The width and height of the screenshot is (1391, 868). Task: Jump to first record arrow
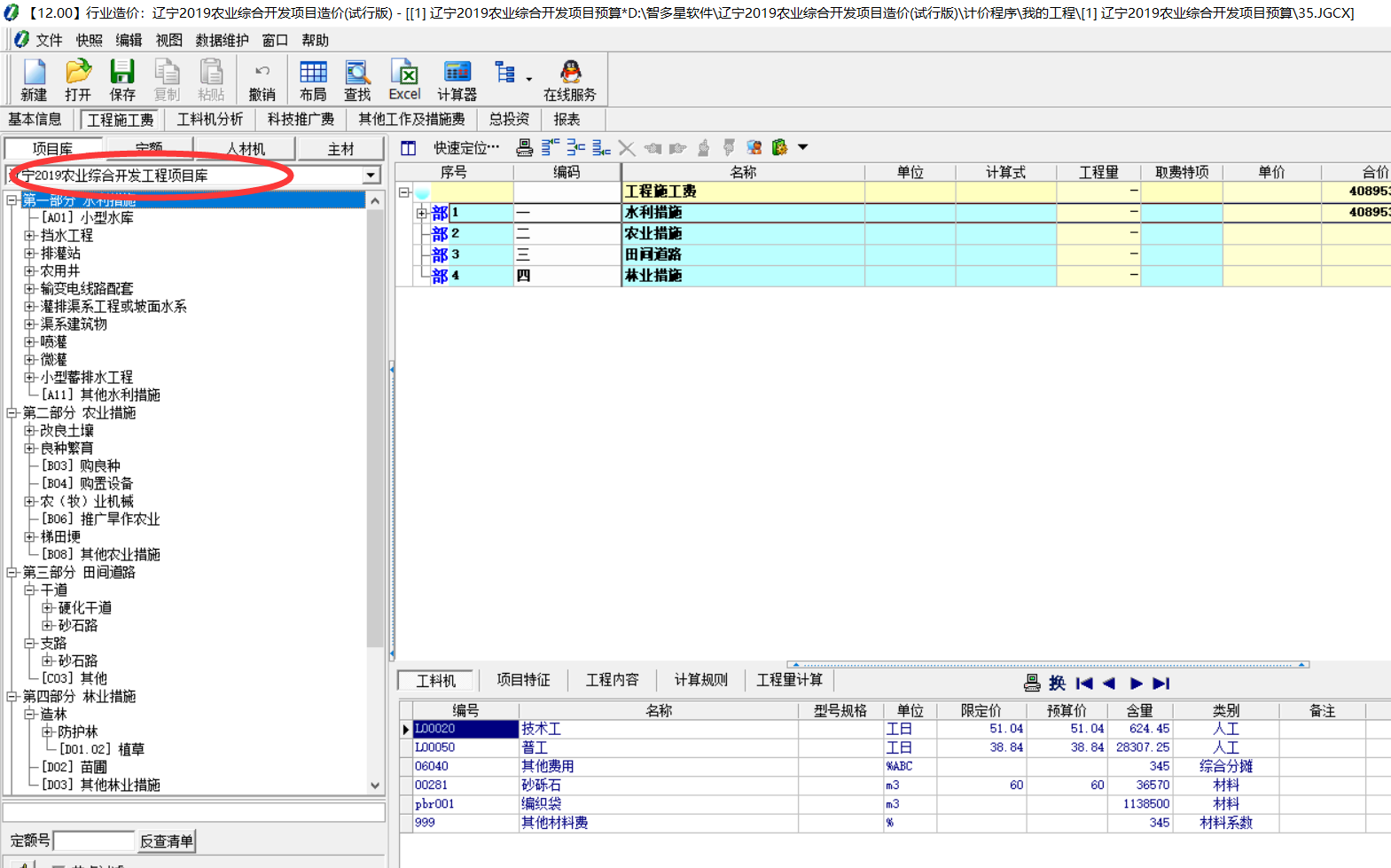click(x=1084, y=684)
